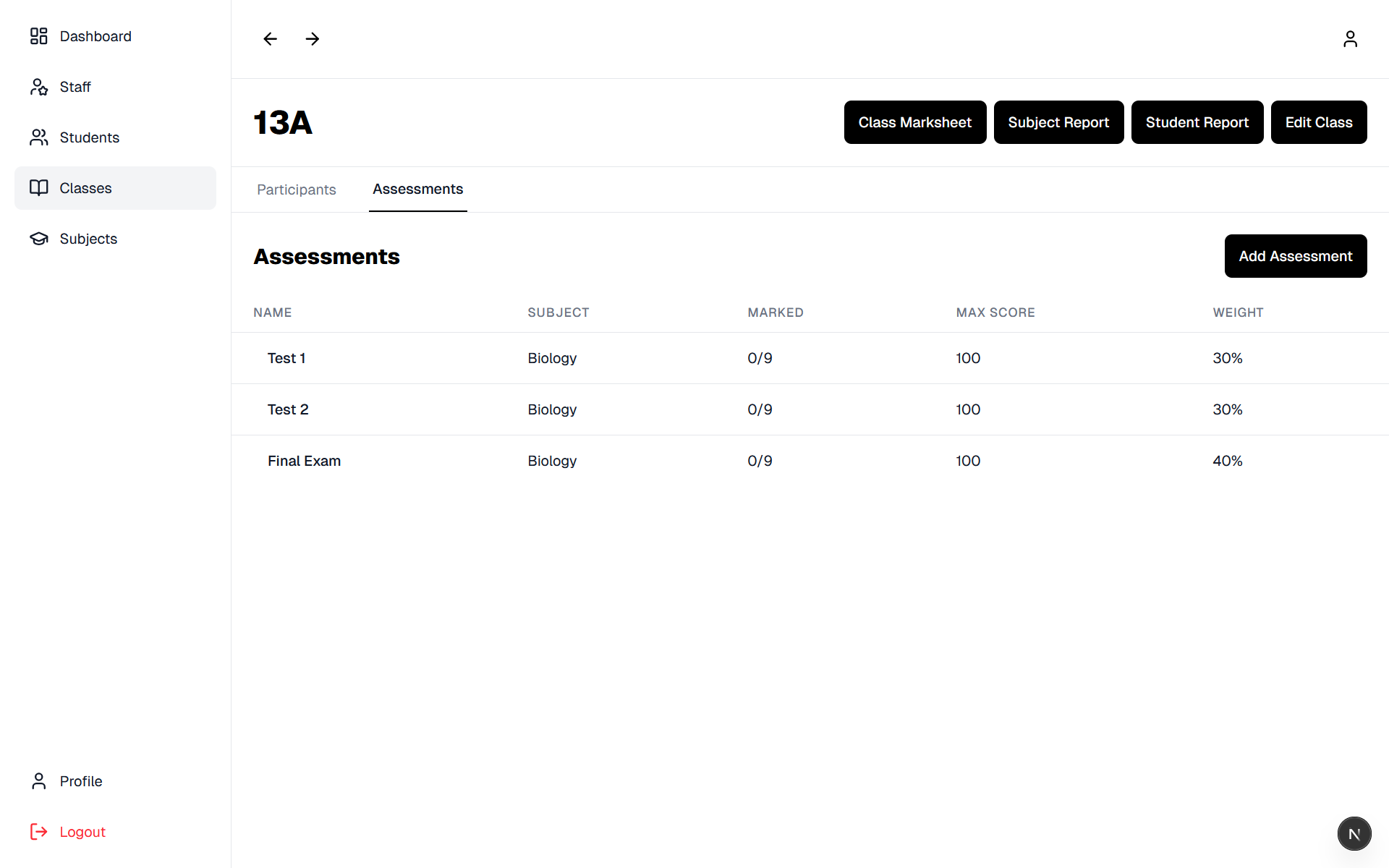Screen dimensions: 1389x868
Task: Open the Final Exam assessment row
Action: [x=810, y=461]
